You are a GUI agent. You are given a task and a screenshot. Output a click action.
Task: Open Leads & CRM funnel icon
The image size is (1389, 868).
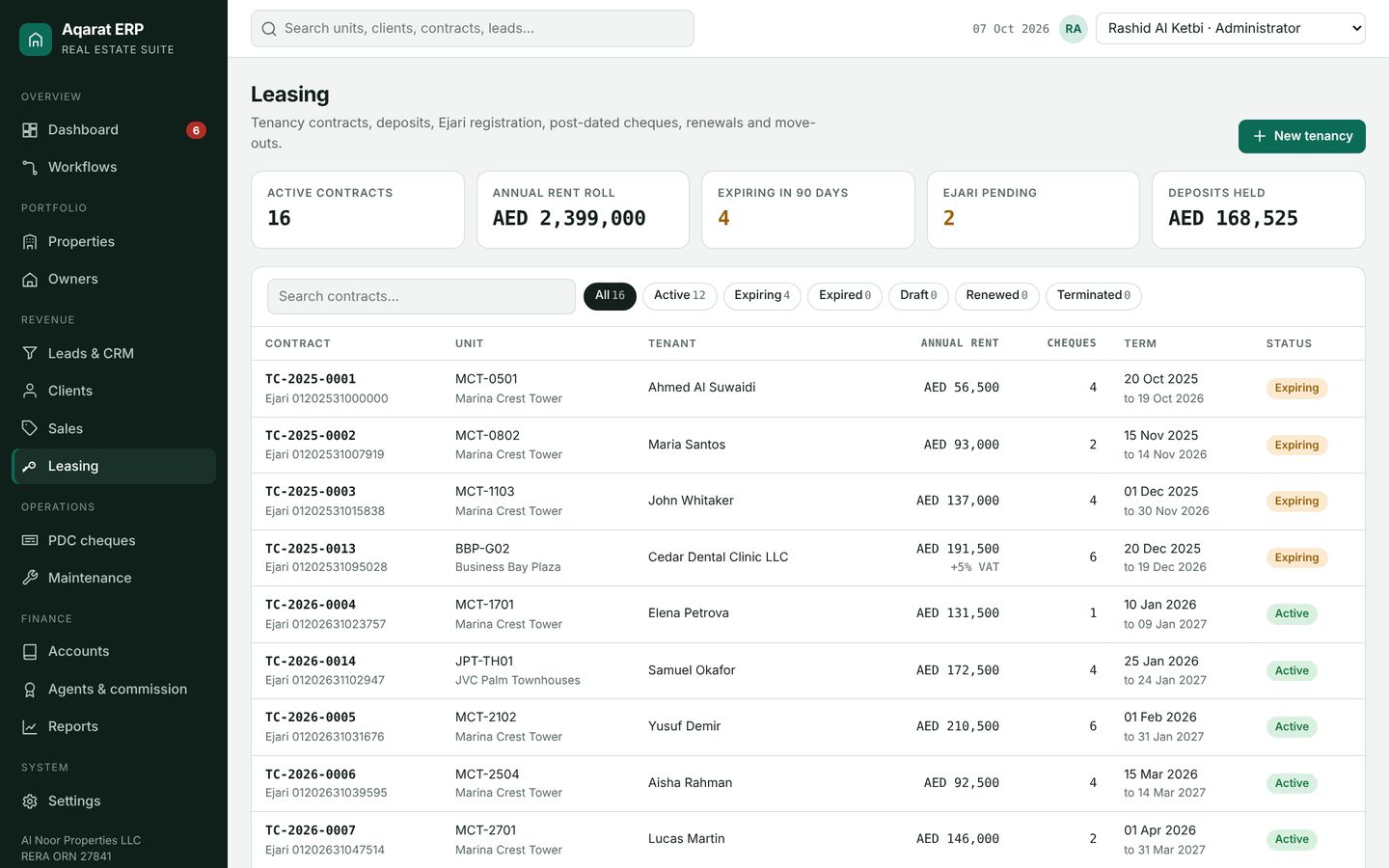(x=30, y=354)
